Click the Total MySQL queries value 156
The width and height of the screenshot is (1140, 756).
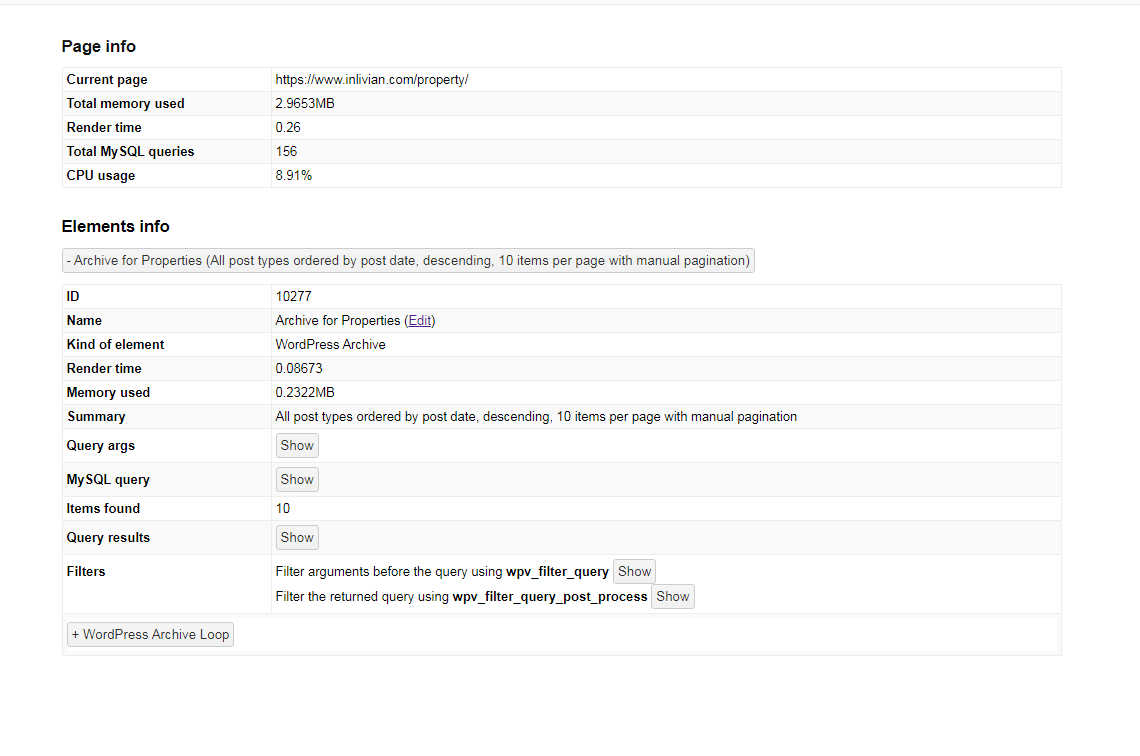(x=286, y=152)
